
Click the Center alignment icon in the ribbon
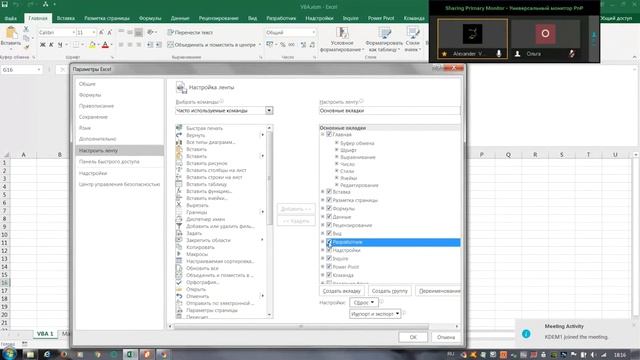[x=130, y=45]
